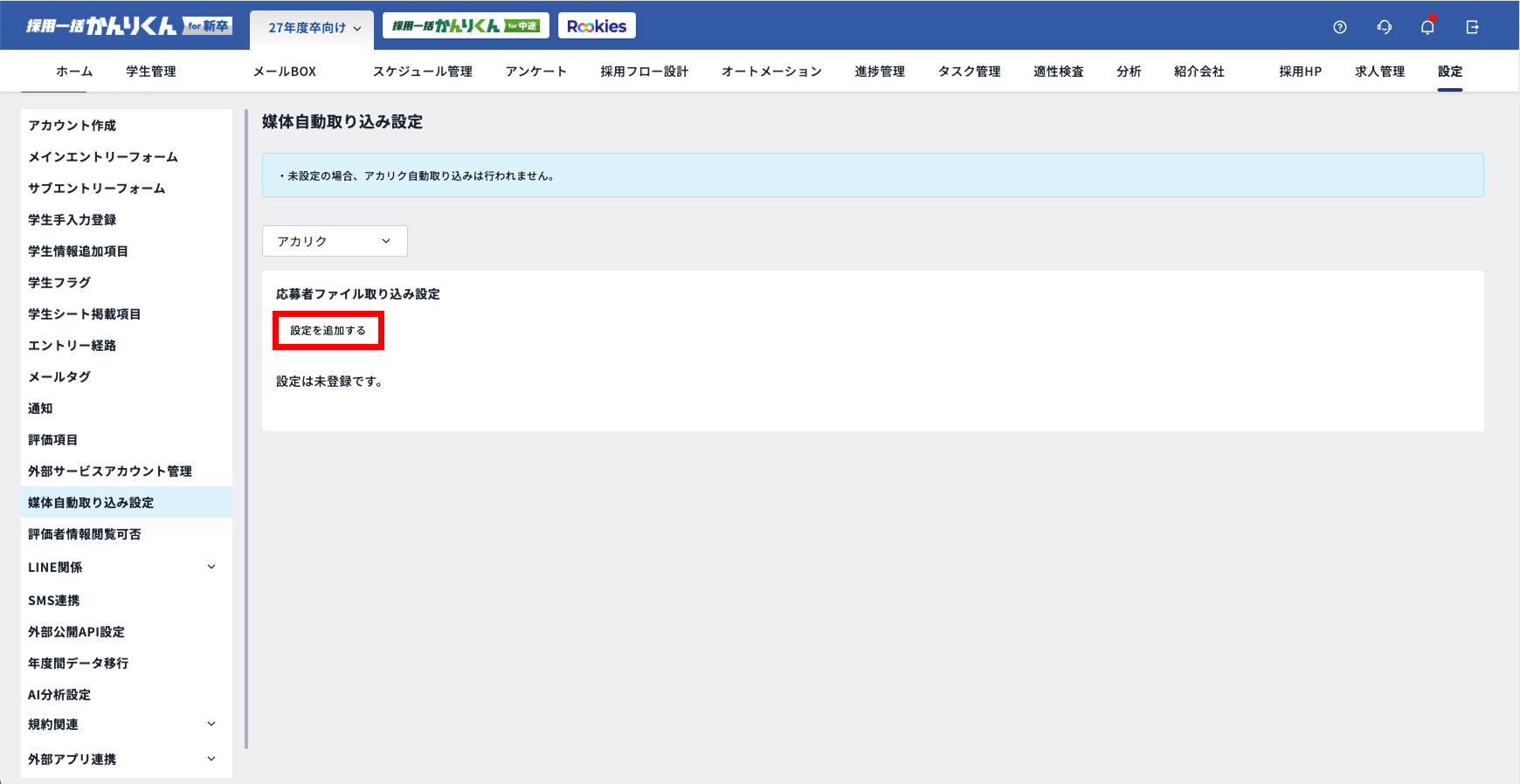Click the 設定を追加する button
This screenshot has width=1520, height=784.
[x=328, y=331]
